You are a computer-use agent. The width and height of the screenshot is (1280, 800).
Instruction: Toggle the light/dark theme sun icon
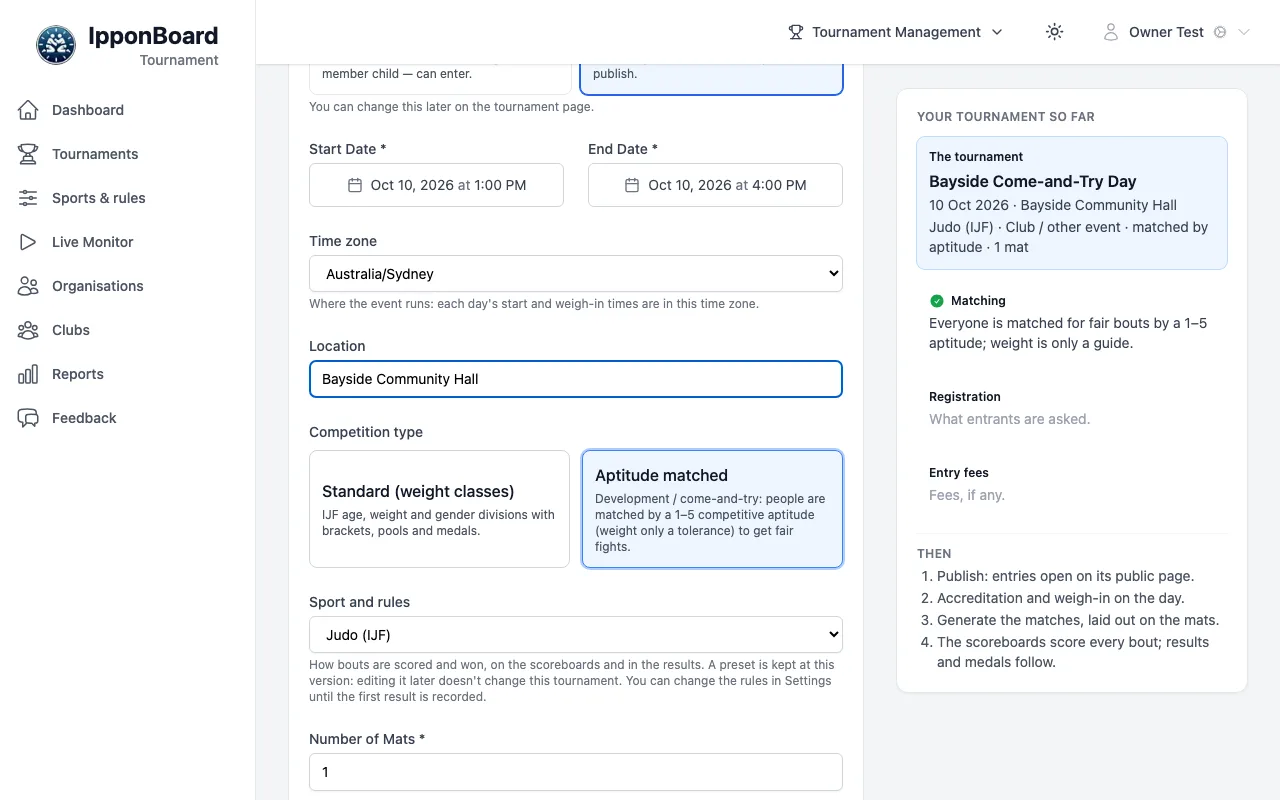[x=1054, y=32]
